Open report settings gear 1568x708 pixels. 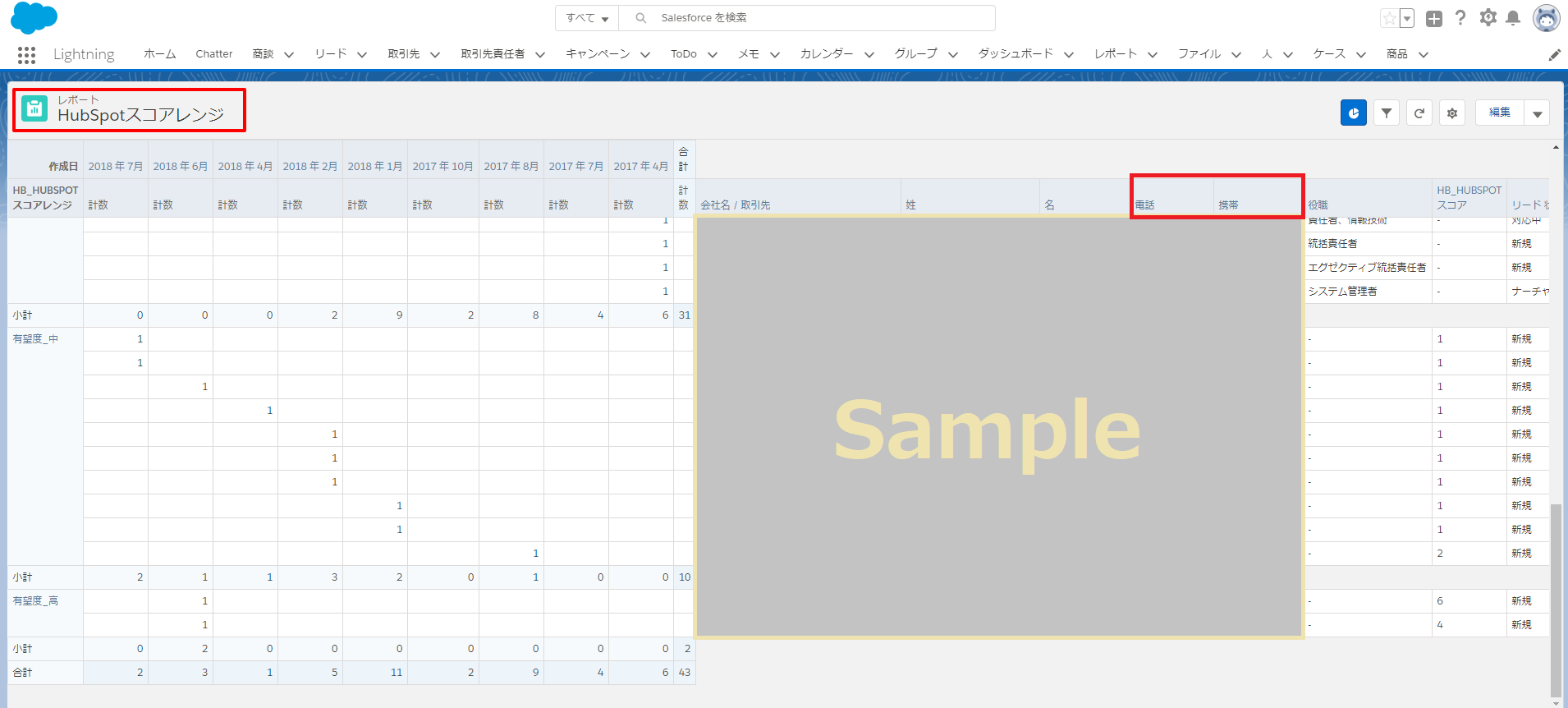(x=1451, y=113)
